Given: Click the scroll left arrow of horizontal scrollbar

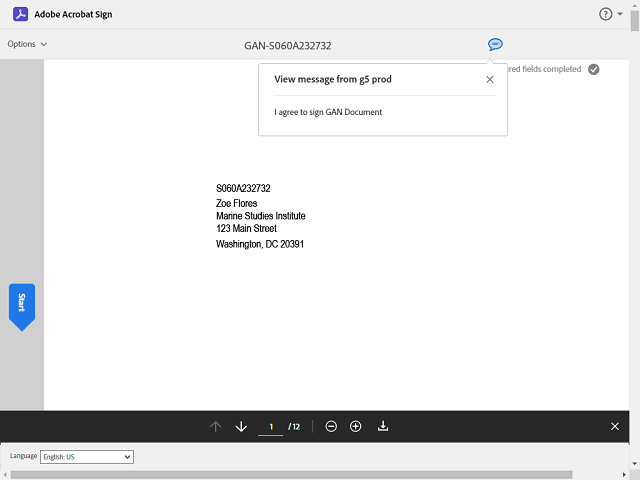Looking at the screenshot, I should (x=5, y=475).
